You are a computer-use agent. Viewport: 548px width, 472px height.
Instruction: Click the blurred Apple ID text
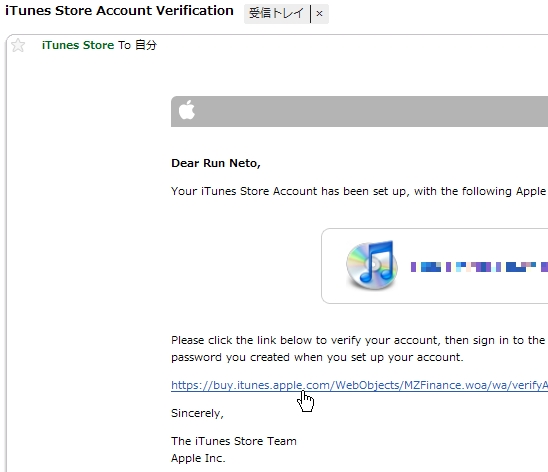click(479, 267)
